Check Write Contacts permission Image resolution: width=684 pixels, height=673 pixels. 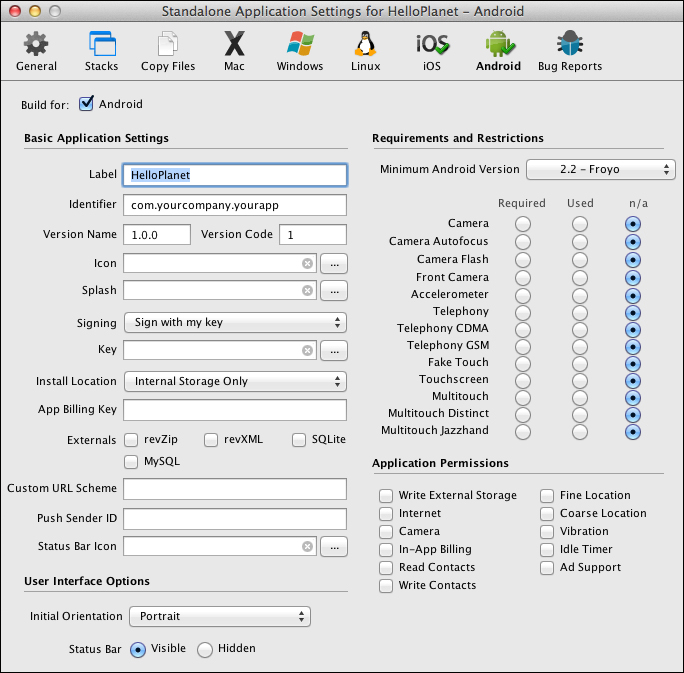point(386,585)
